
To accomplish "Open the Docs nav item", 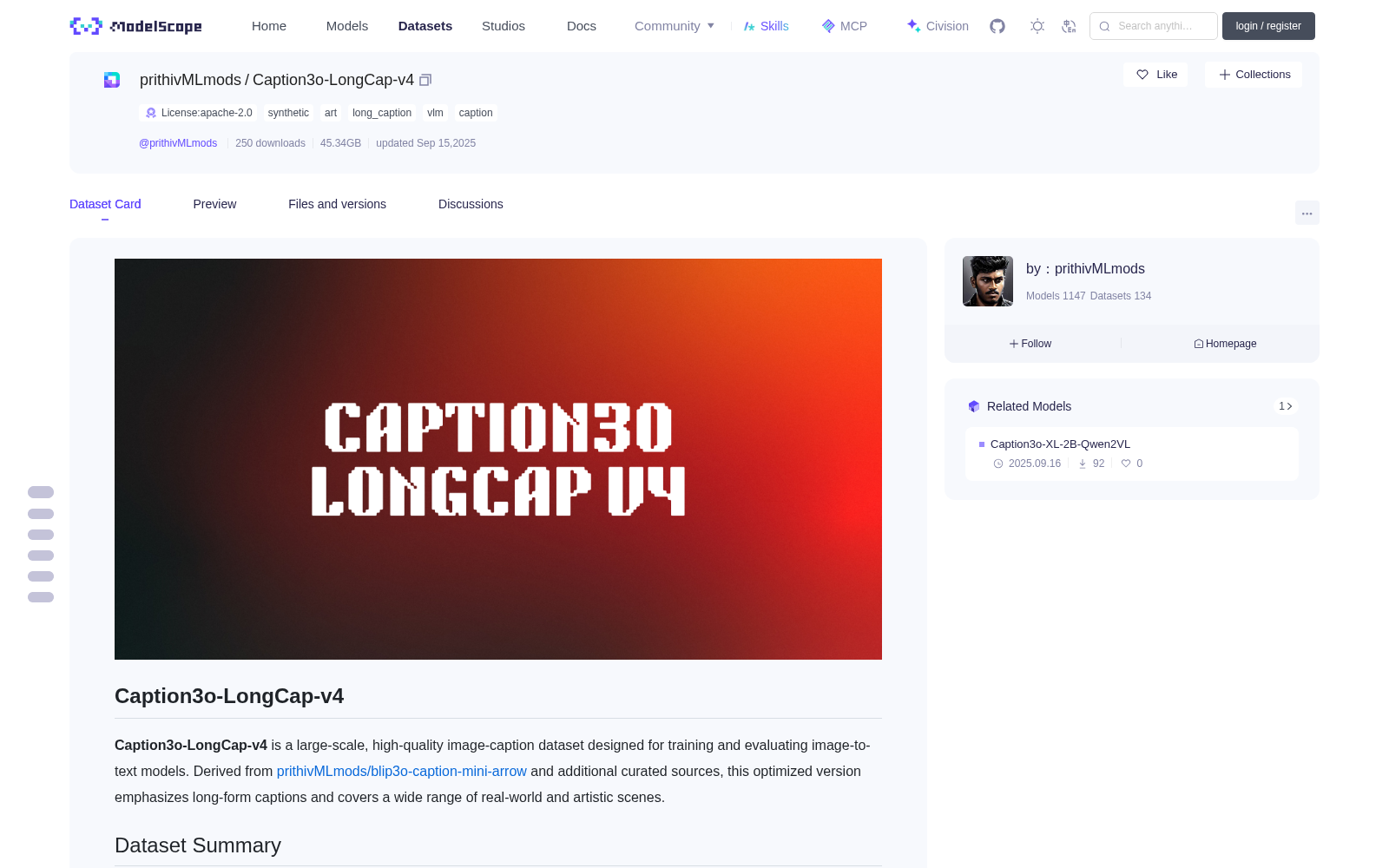I will [582, 26].
